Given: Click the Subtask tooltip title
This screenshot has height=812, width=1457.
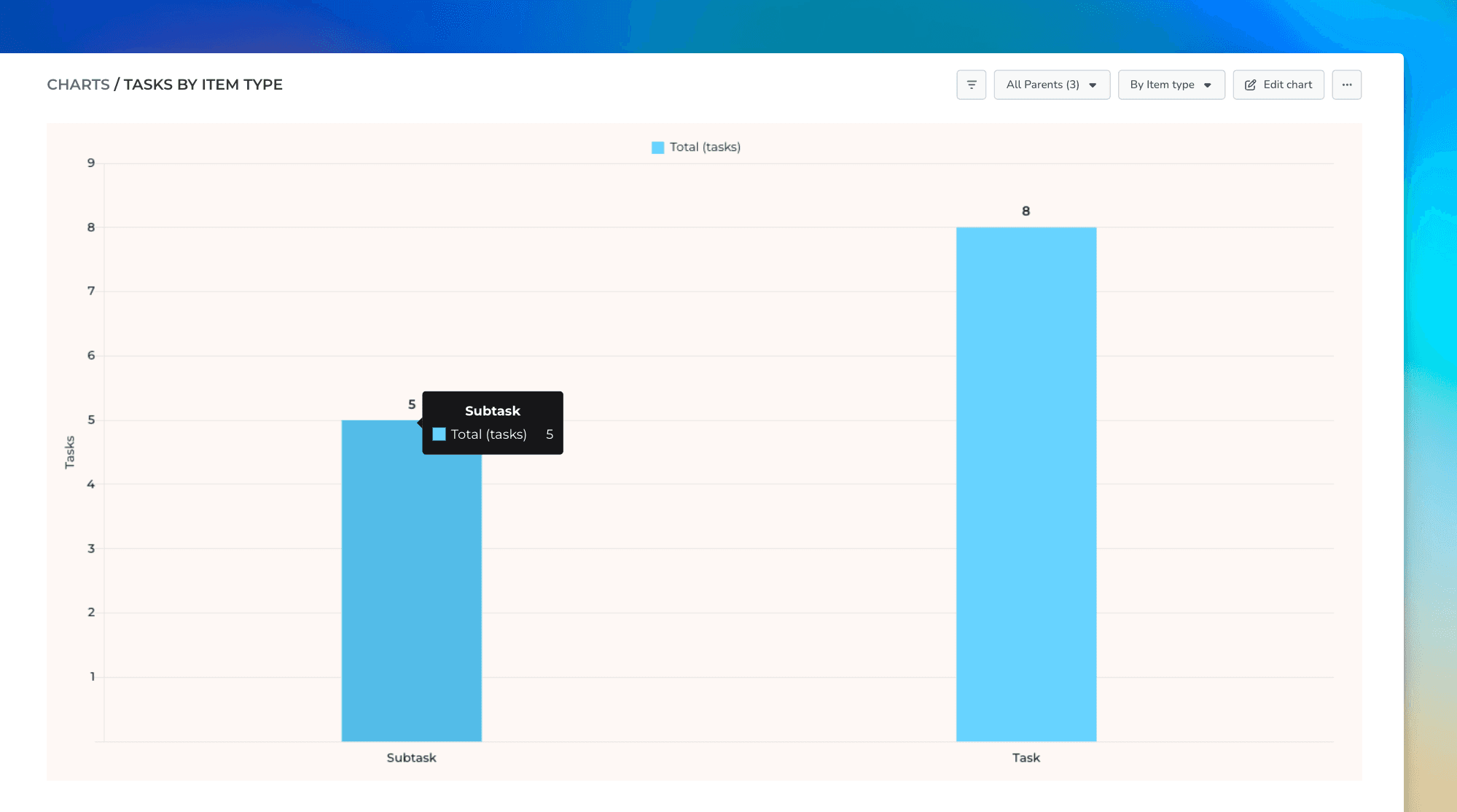Looking at the screenshot, I should [x=492, y=411].
